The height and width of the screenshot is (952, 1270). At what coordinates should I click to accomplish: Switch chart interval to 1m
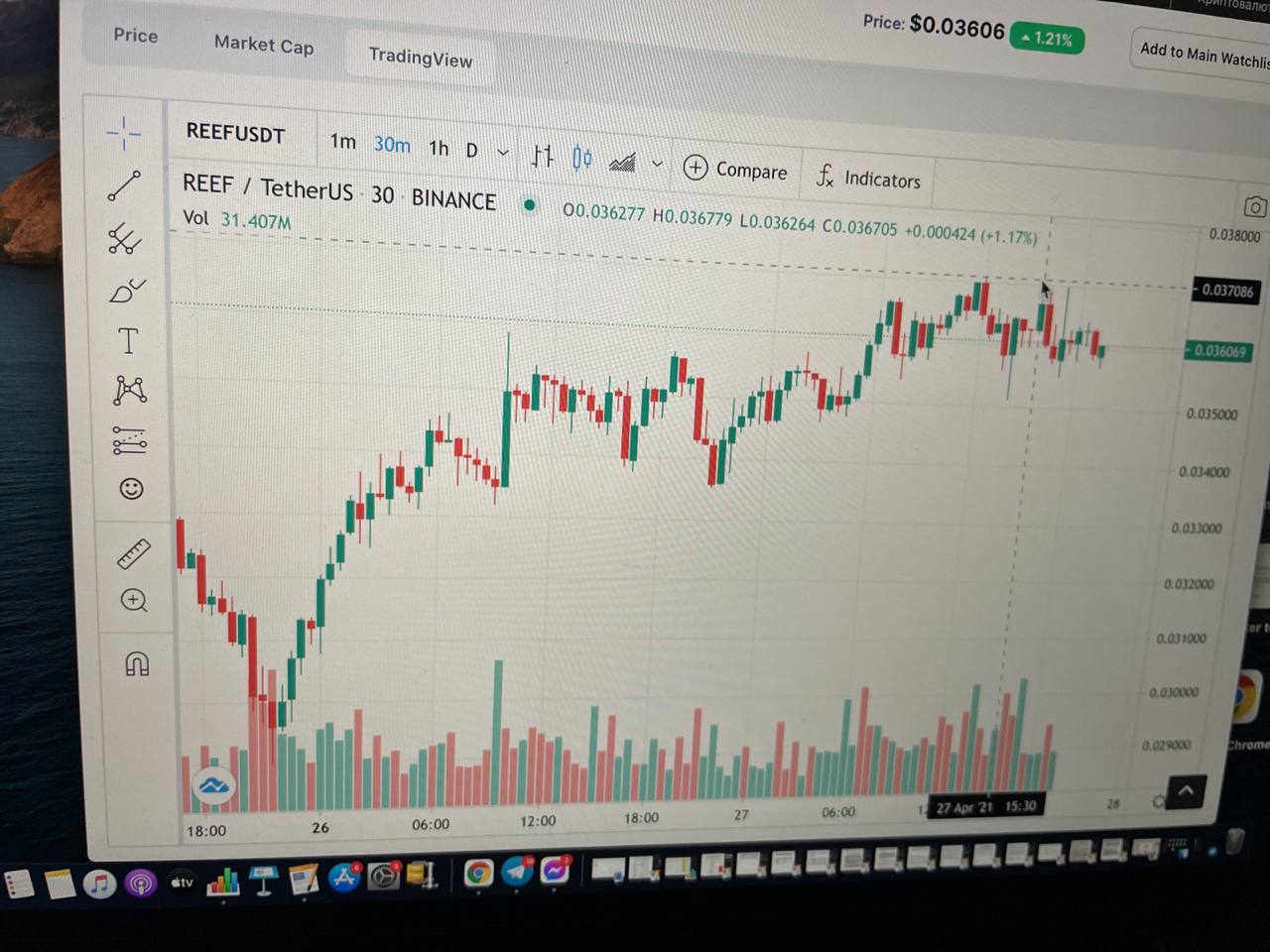pyautogui.click(x=342, y=142)
